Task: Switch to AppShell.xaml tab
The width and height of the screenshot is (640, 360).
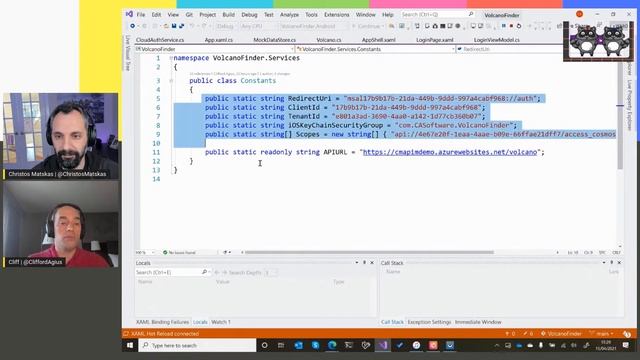Action: tap(379, 40)
